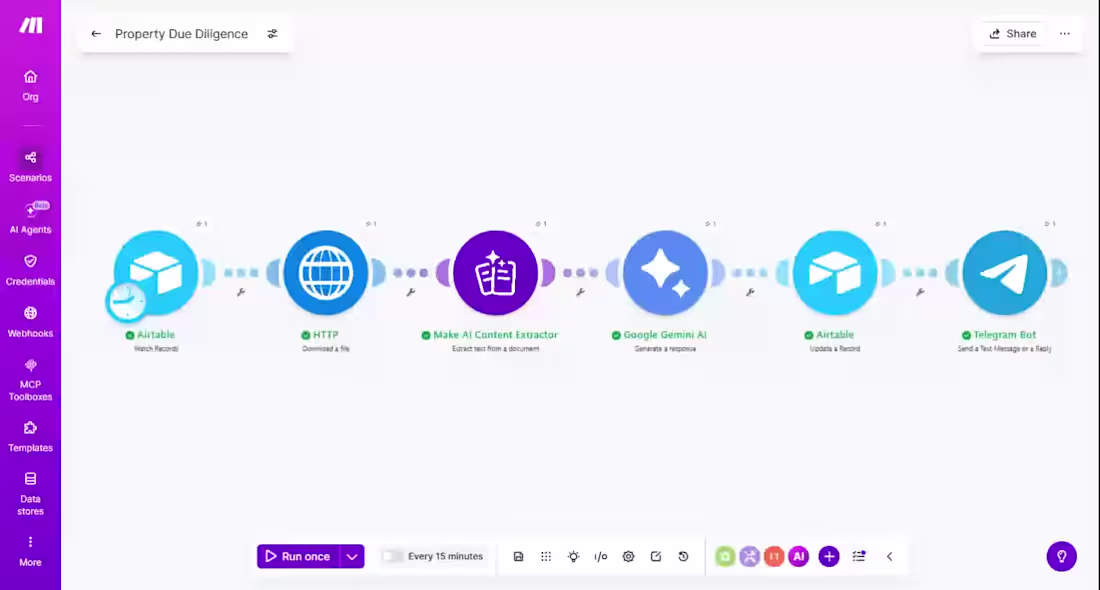The height and width of the screenshot is (590, 1100).
Task: Open the checklist icon in bottom toolbar
Action: pos(859,556)
